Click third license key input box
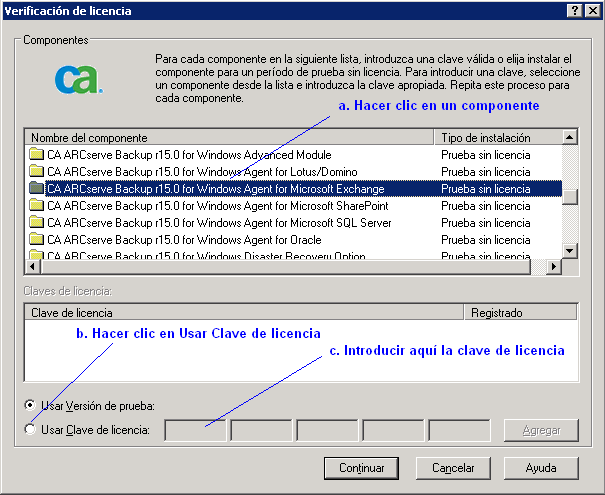 [327, 430]
